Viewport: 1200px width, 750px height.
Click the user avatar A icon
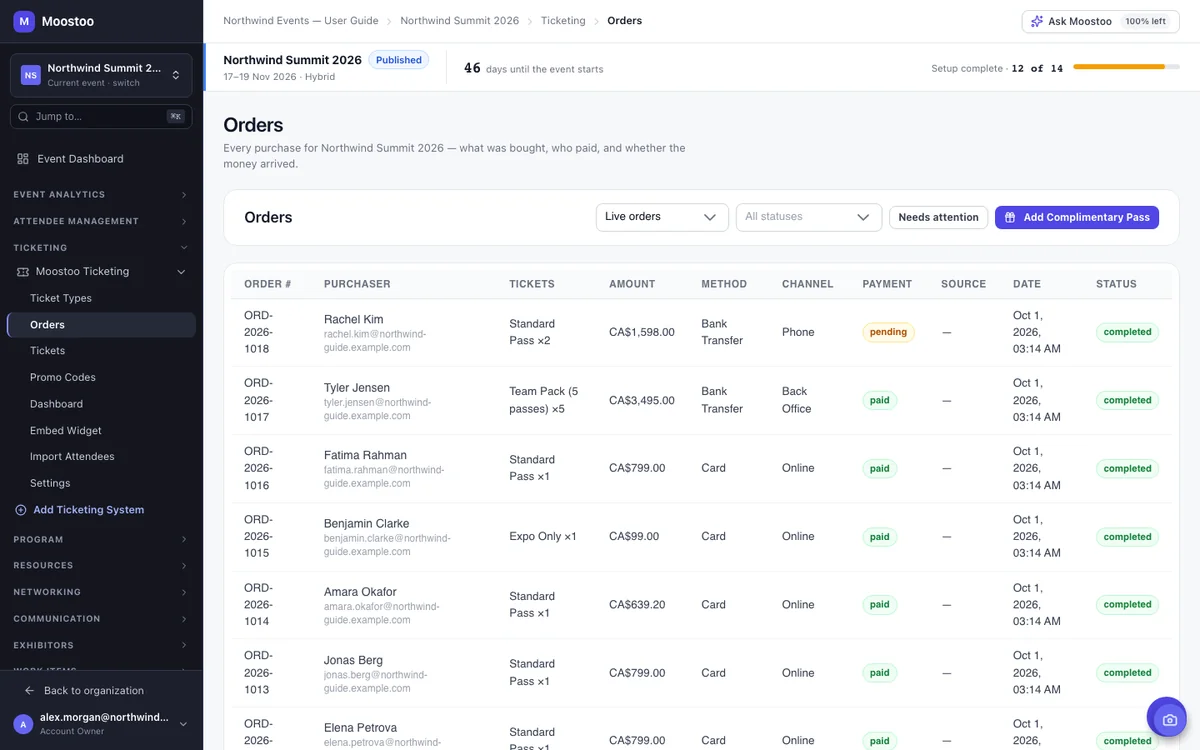click(24, 724)
